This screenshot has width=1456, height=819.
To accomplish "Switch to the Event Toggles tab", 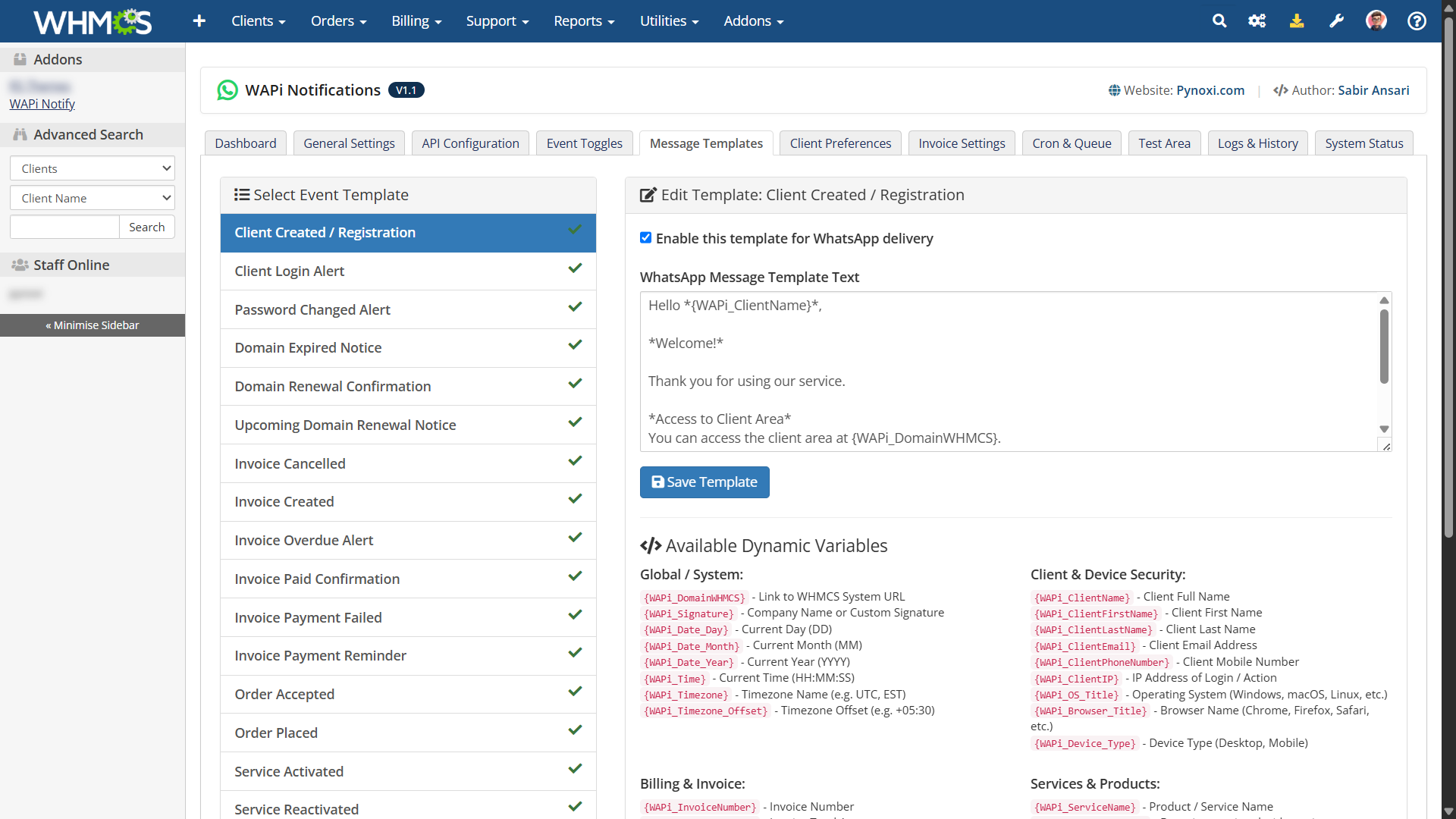I will tap(585, 143).
